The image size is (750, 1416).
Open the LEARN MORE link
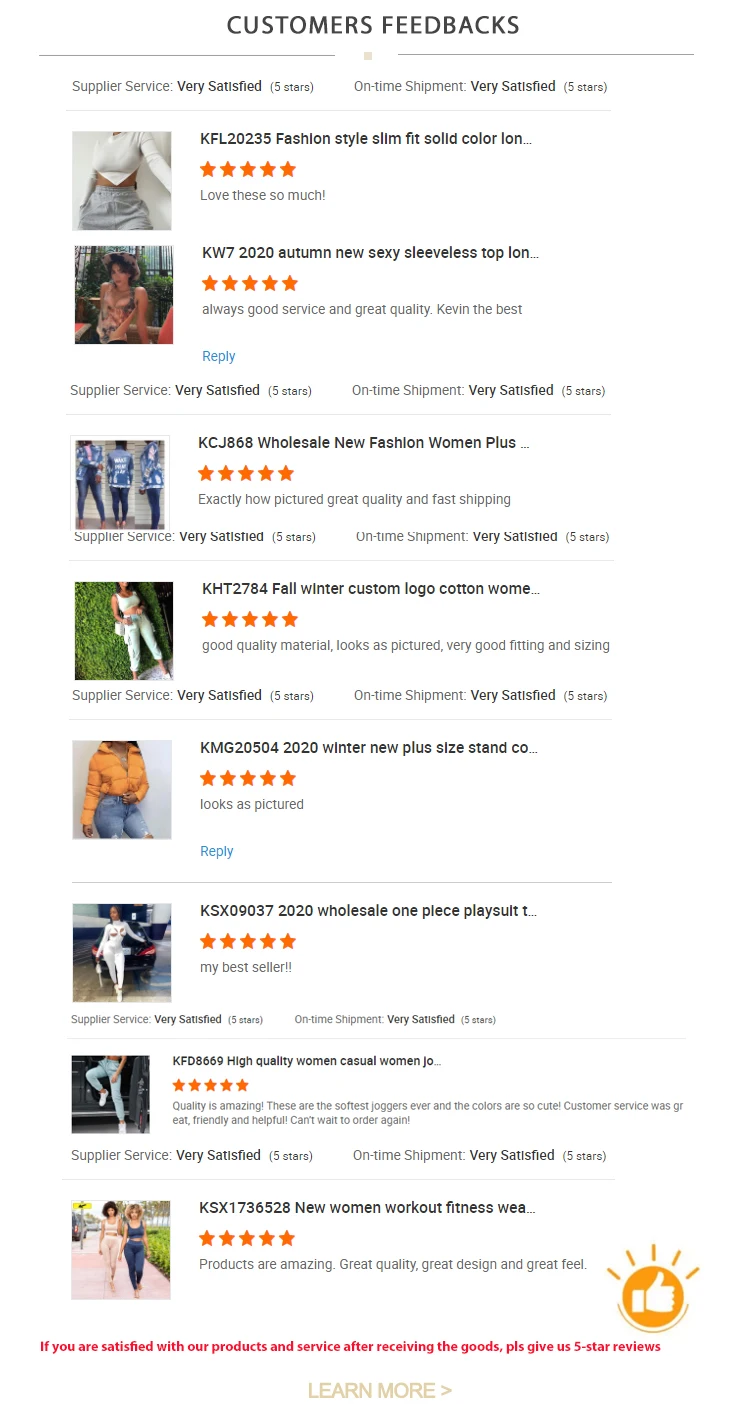(380, 1391)
